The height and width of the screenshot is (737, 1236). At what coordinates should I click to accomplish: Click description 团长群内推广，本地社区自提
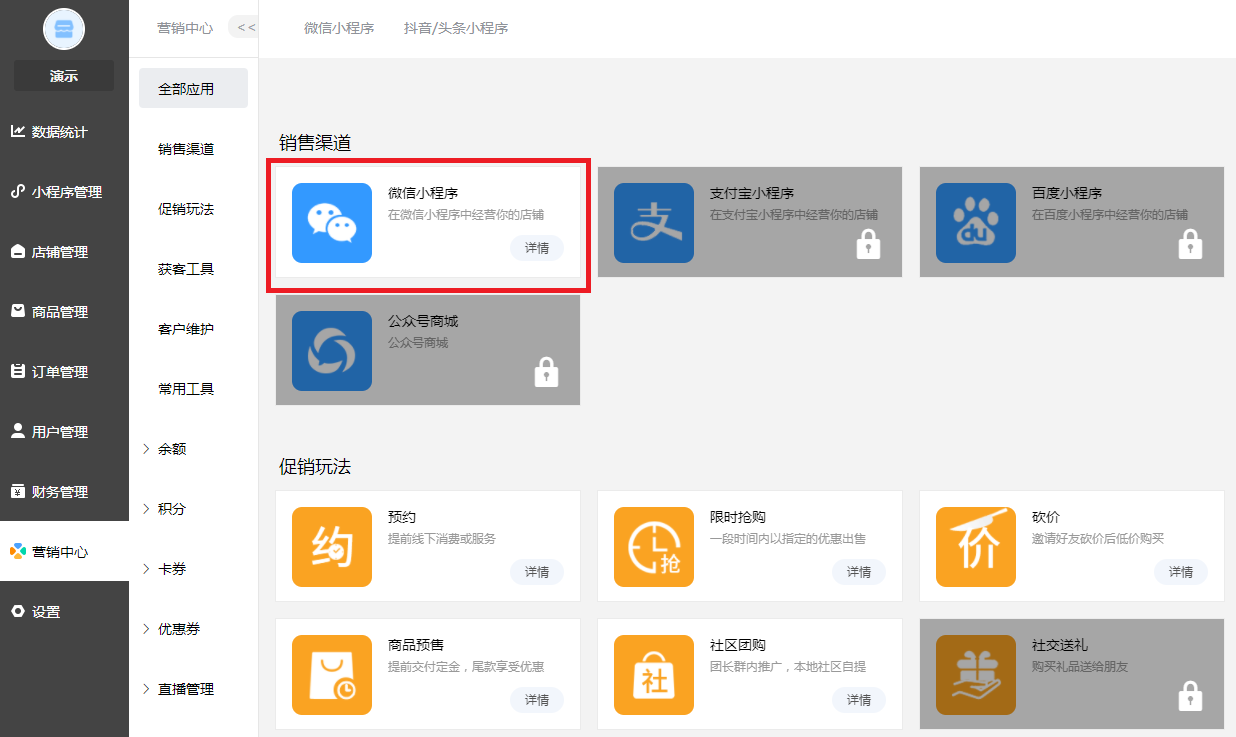(788, 666)
